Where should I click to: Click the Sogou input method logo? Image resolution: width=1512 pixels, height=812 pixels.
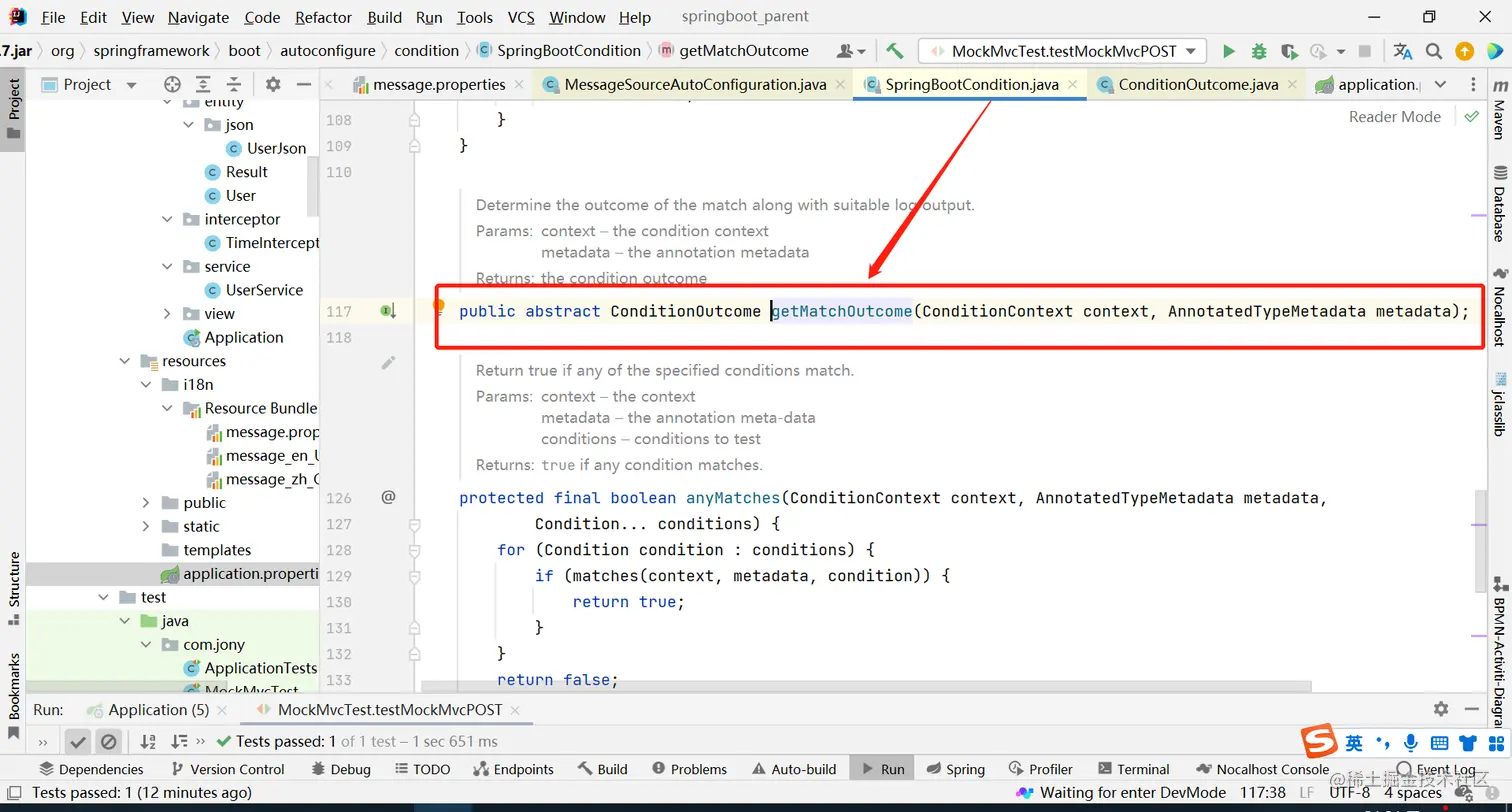(x=1319, y=742)
